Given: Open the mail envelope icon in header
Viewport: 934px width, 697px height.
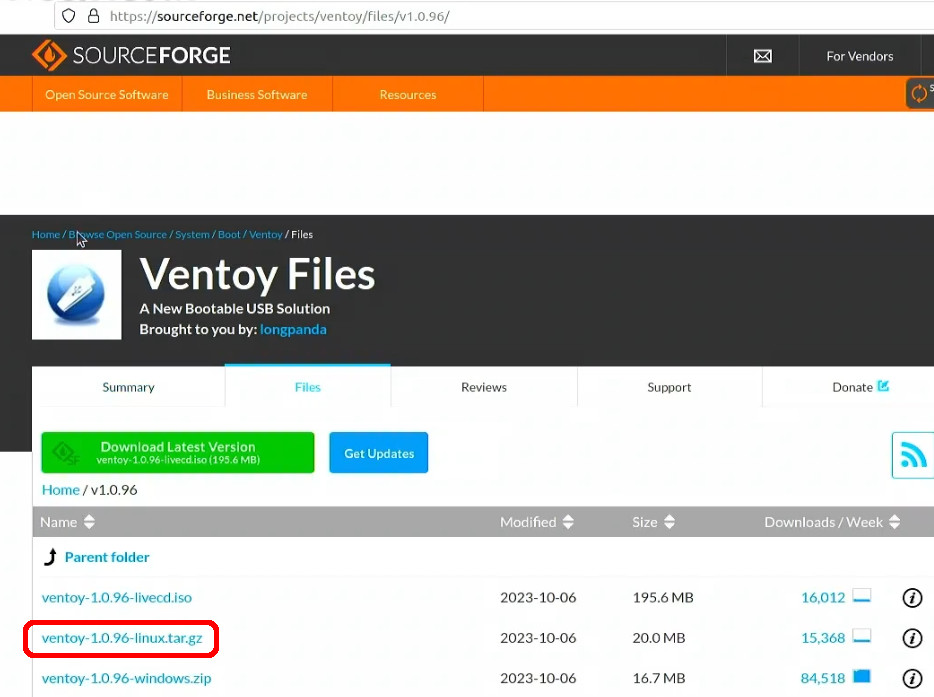Looking at the screenshot, I should coord(762,56).
